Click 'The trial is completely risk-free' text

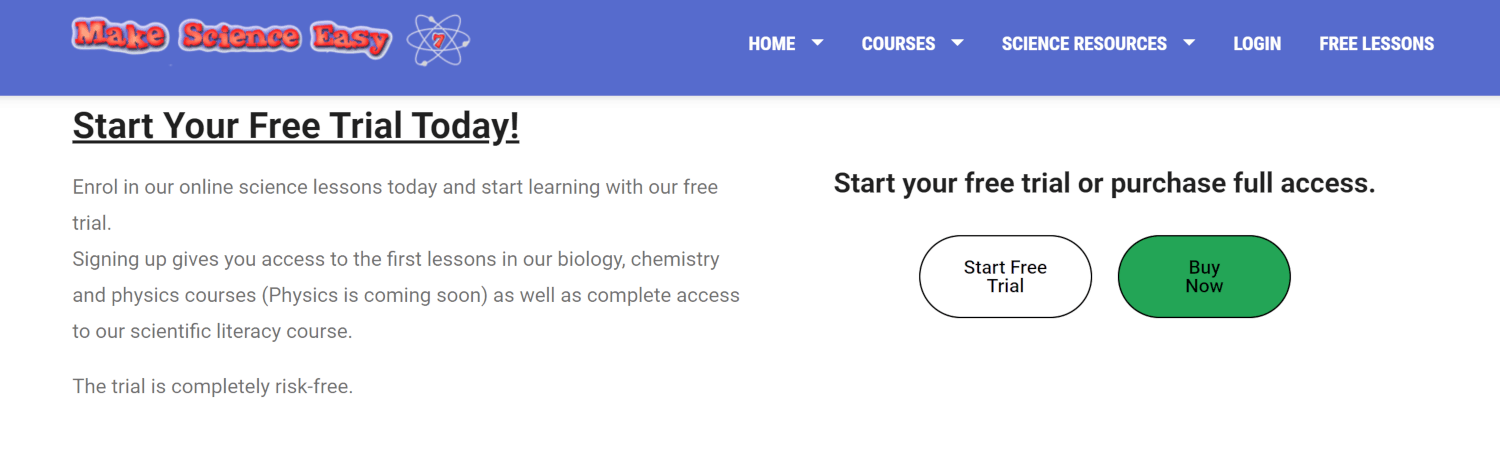coord(212,386)
